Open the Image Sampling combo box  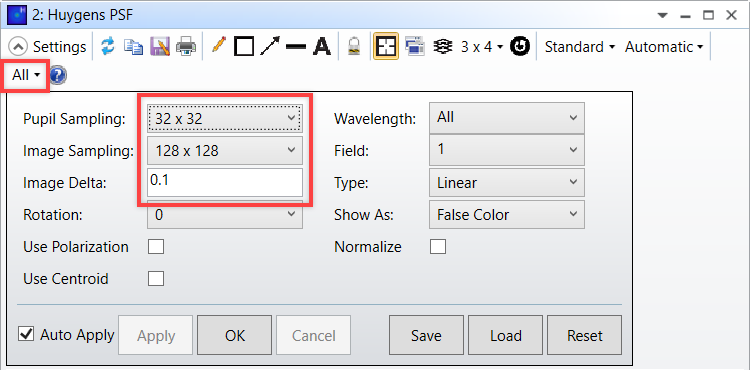[x=224, y=151]
